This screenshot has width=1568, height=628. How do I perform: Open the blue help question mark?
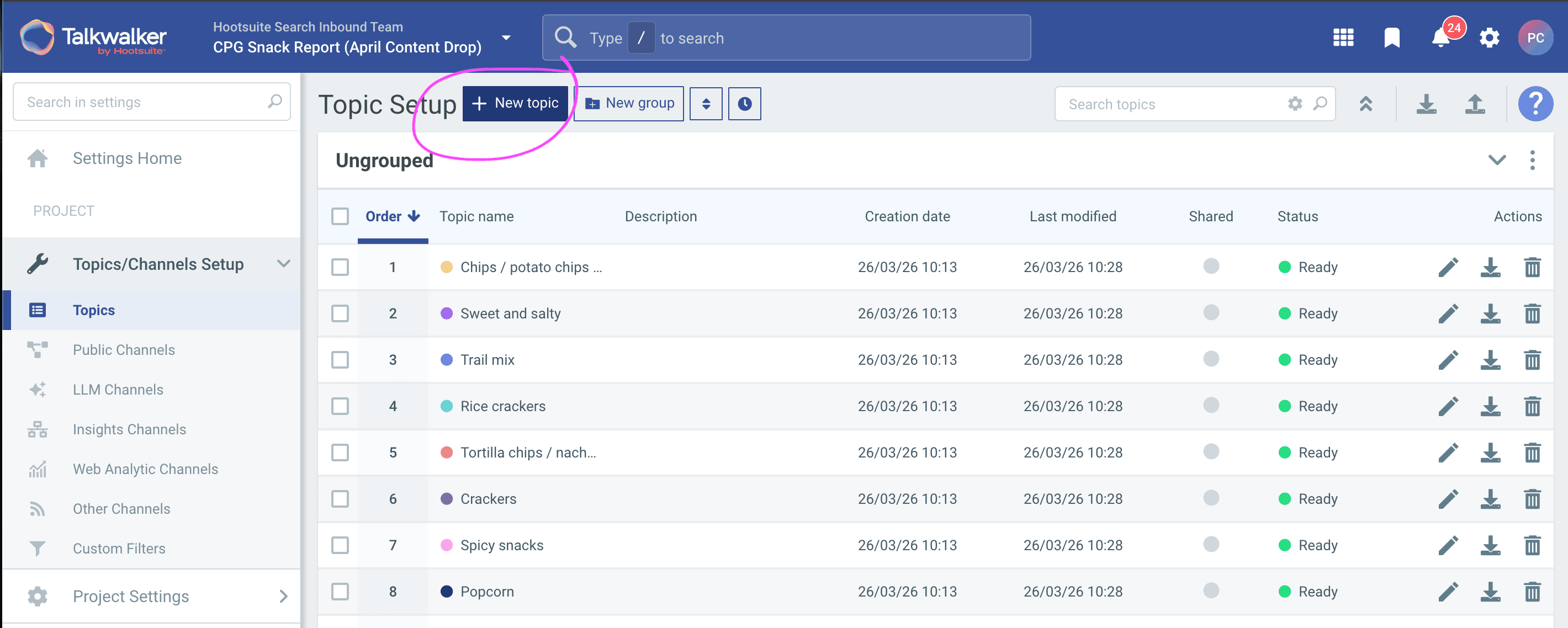click(x=1535, y=104)
